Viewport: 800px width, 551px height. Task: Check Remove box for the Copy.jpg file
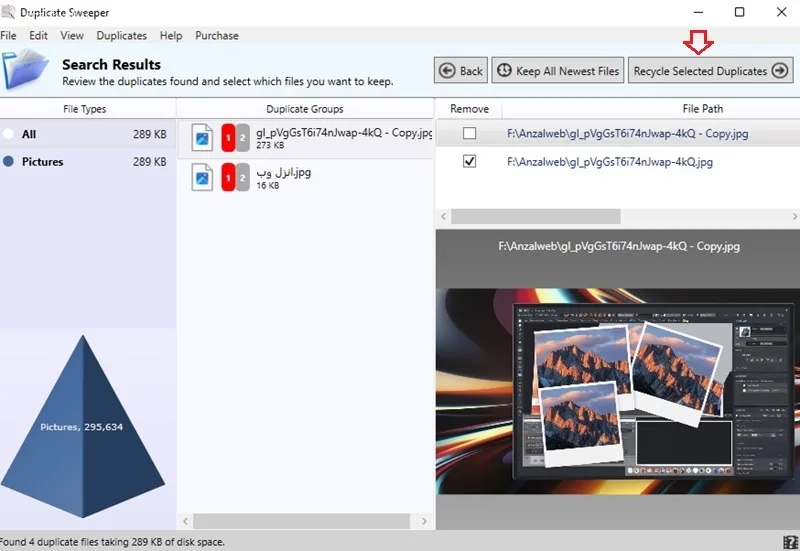(x=469, y=133)
